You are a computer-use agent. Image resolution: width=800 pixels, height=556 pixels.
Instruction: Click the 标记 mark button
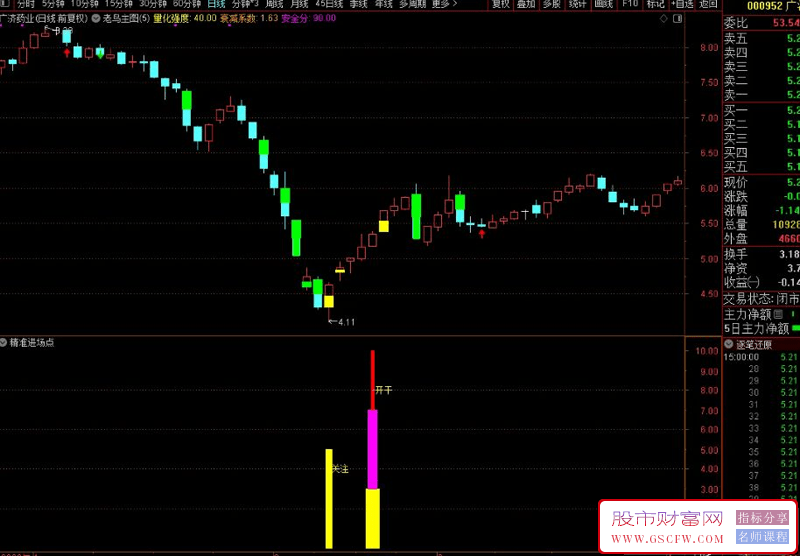655,4
